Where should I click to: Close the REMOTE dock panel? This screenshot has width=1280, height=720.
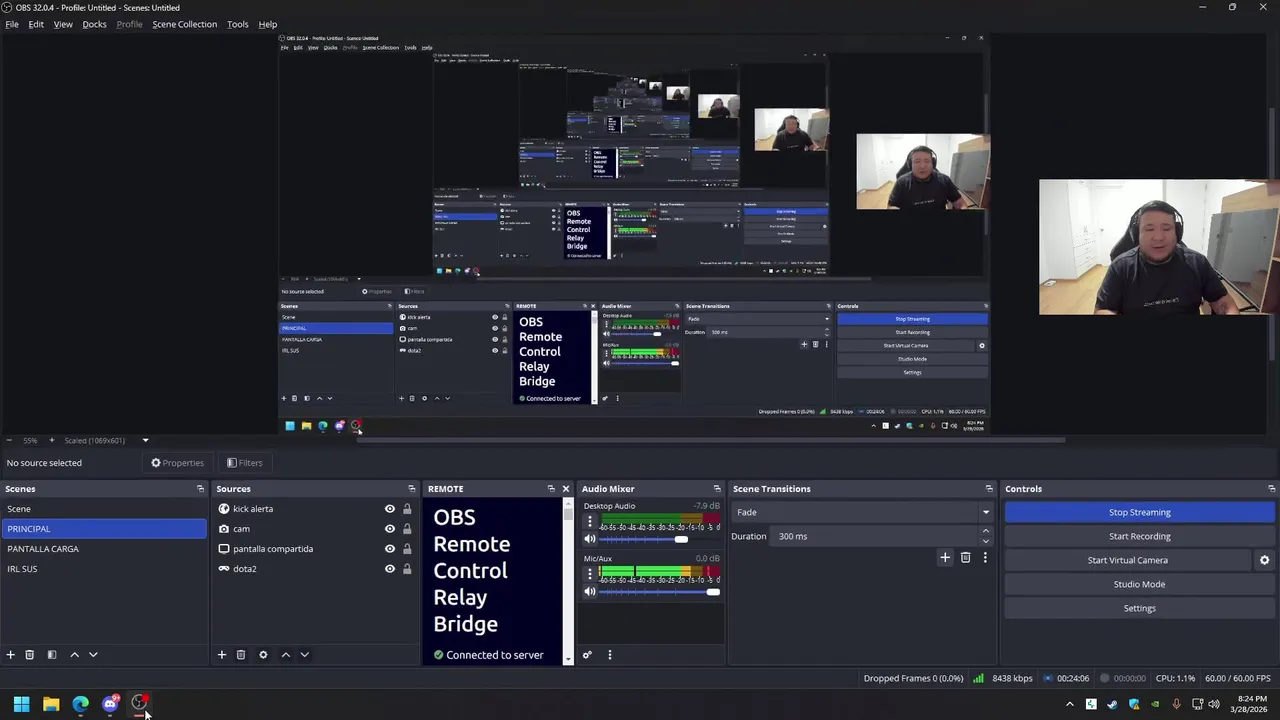(565, 489)
